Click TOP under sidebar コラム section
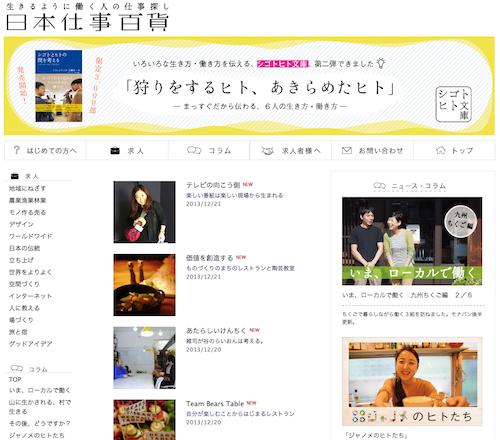The height and width of the screenshot is (440, 500). [15, 379]
